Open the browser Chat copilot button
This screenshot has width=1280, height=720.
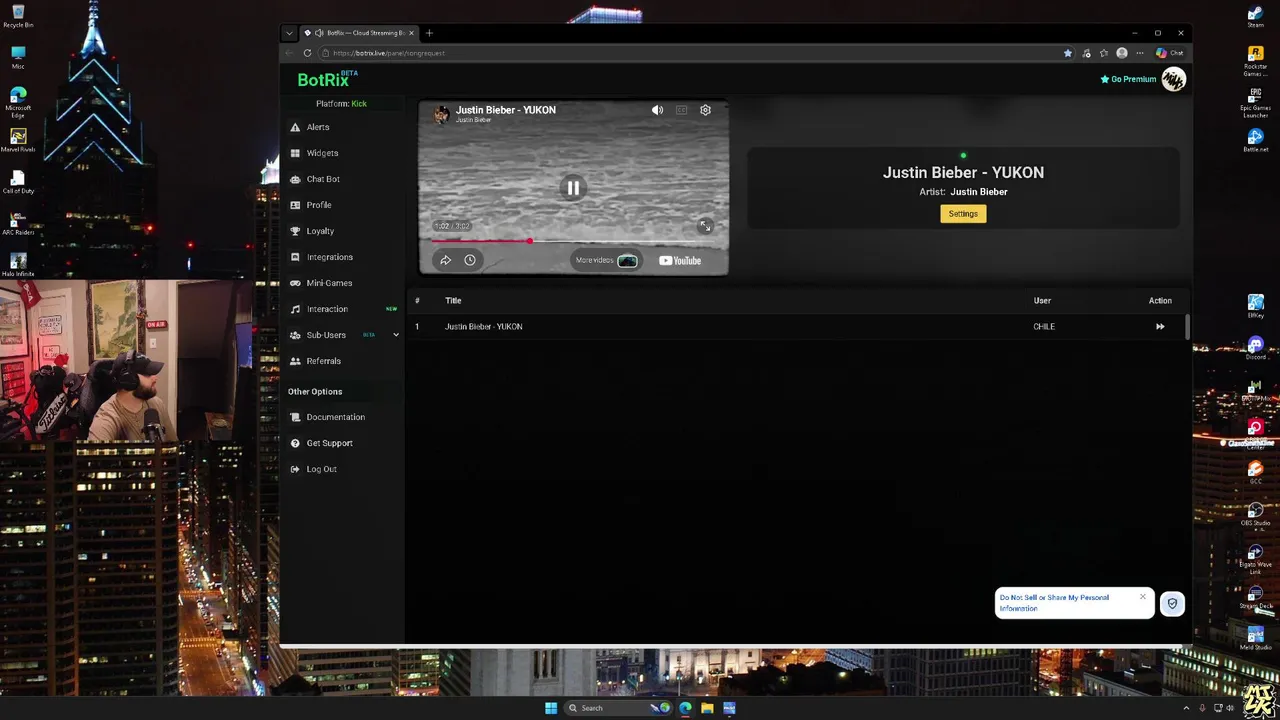[1169, 53]
